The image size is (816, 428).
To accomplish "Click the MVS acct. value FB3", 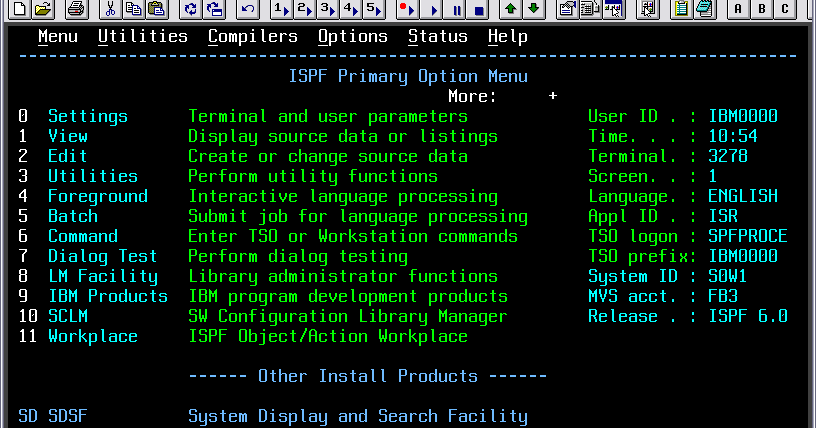I will coord(723,296).
